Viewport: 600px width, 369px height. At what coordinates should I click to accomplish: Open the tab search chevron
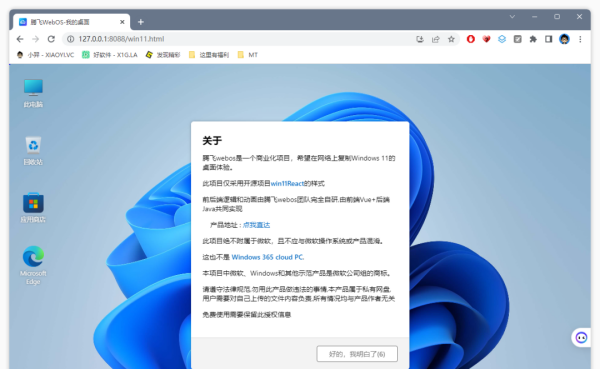[512, 17]
